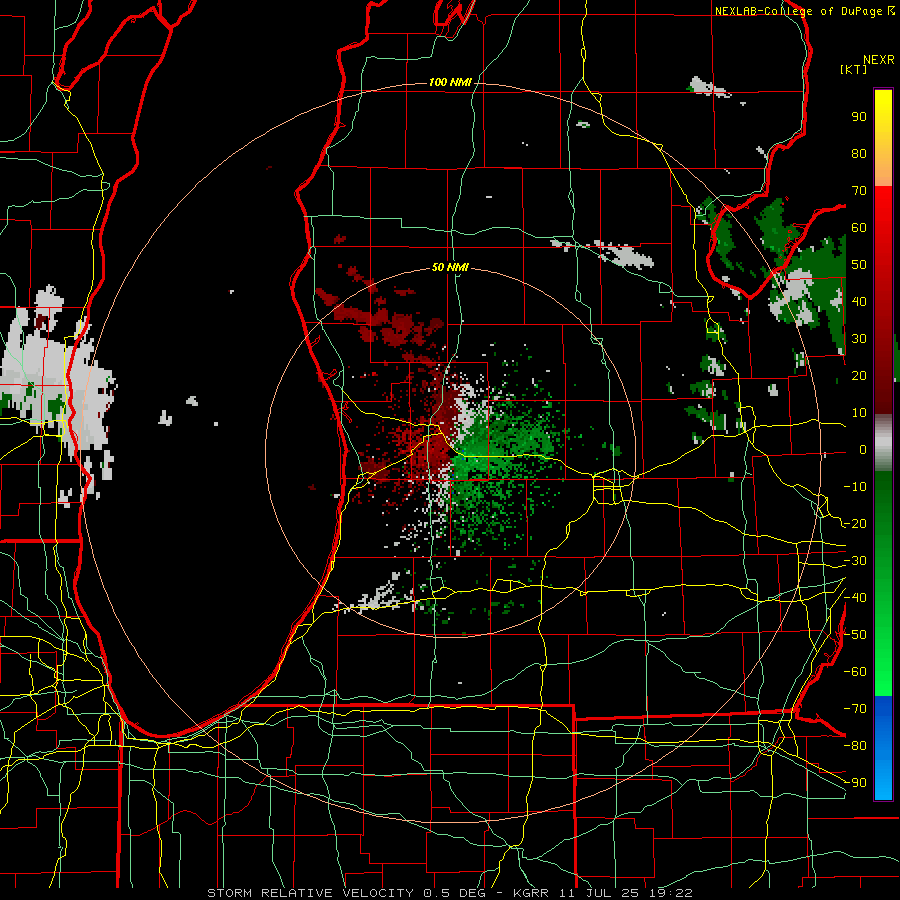Click the -40 scale value

tap(855, 598)
